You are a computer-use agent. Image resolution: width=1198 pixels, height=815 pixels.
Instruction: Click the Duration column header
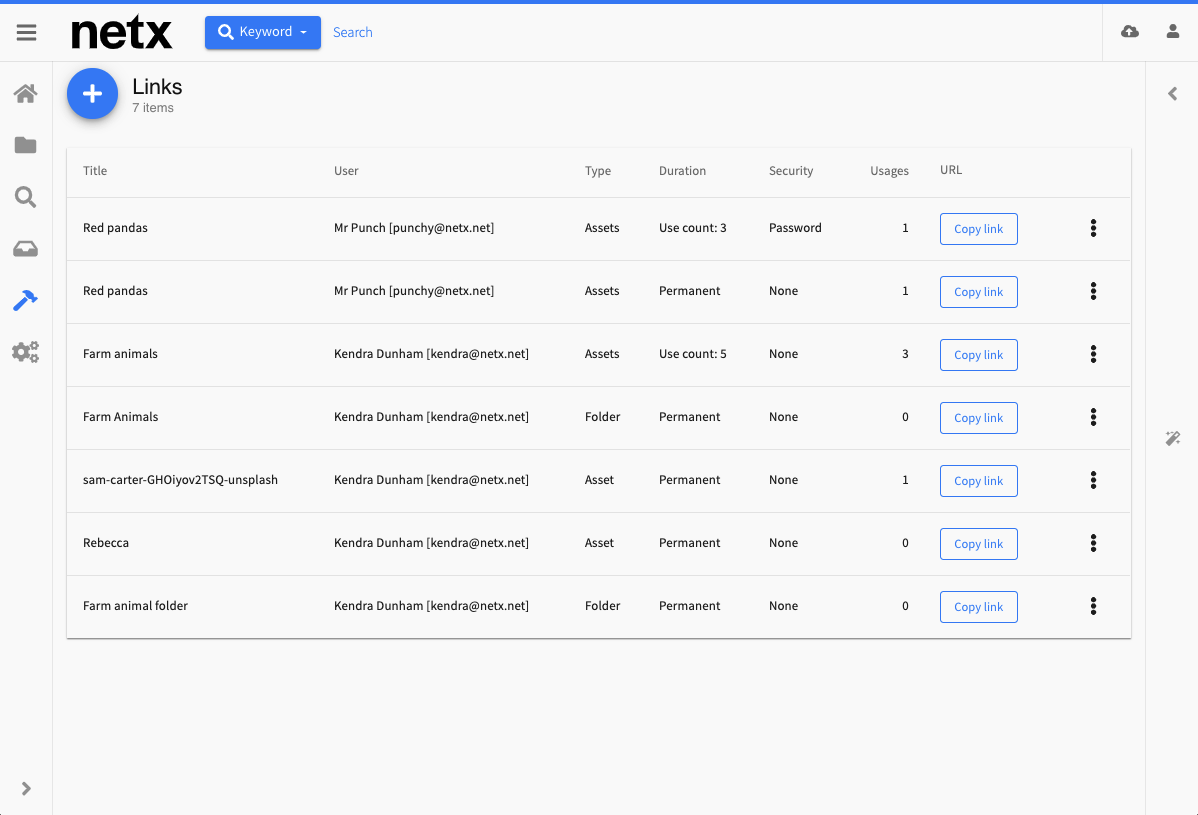682,170
